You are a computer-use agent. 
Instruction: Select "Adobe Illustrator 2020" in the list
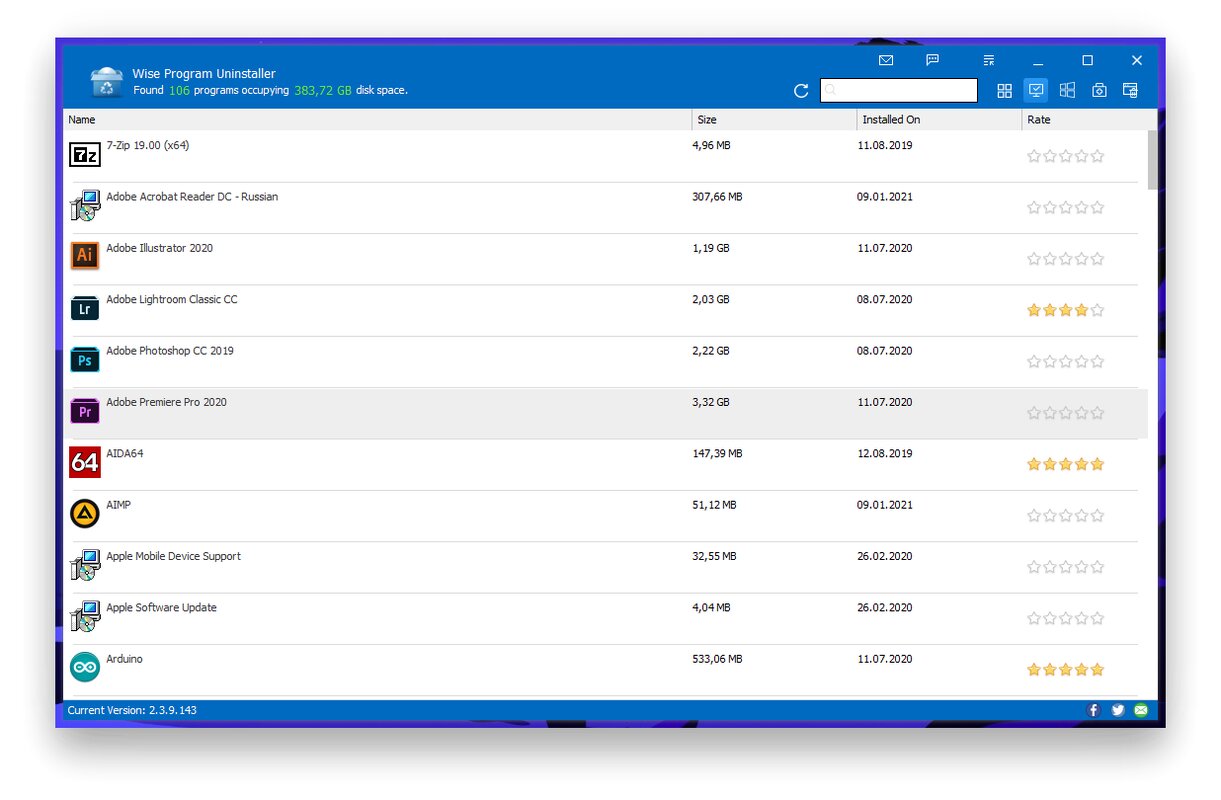point(159,248)
